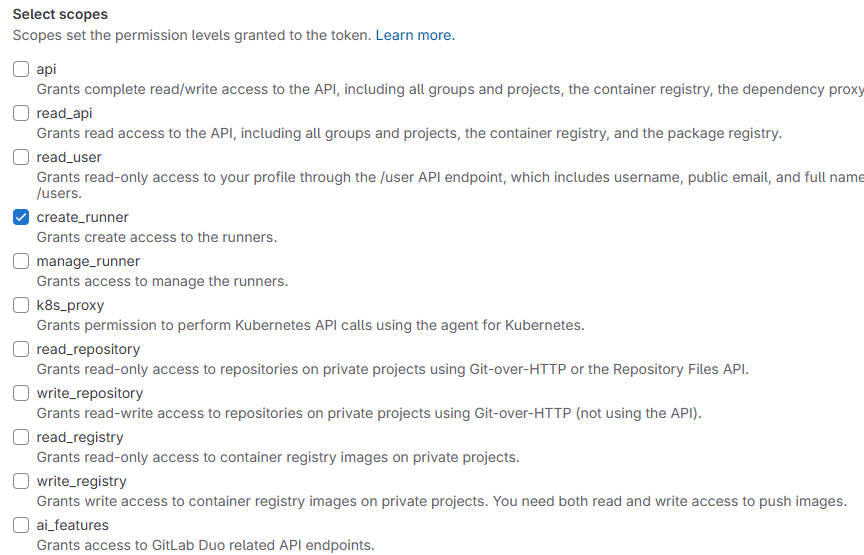Enable the api scope checkbox
The height and width of the screenshot is (555, 864).
pyautogui.click(x=21, y=70)
